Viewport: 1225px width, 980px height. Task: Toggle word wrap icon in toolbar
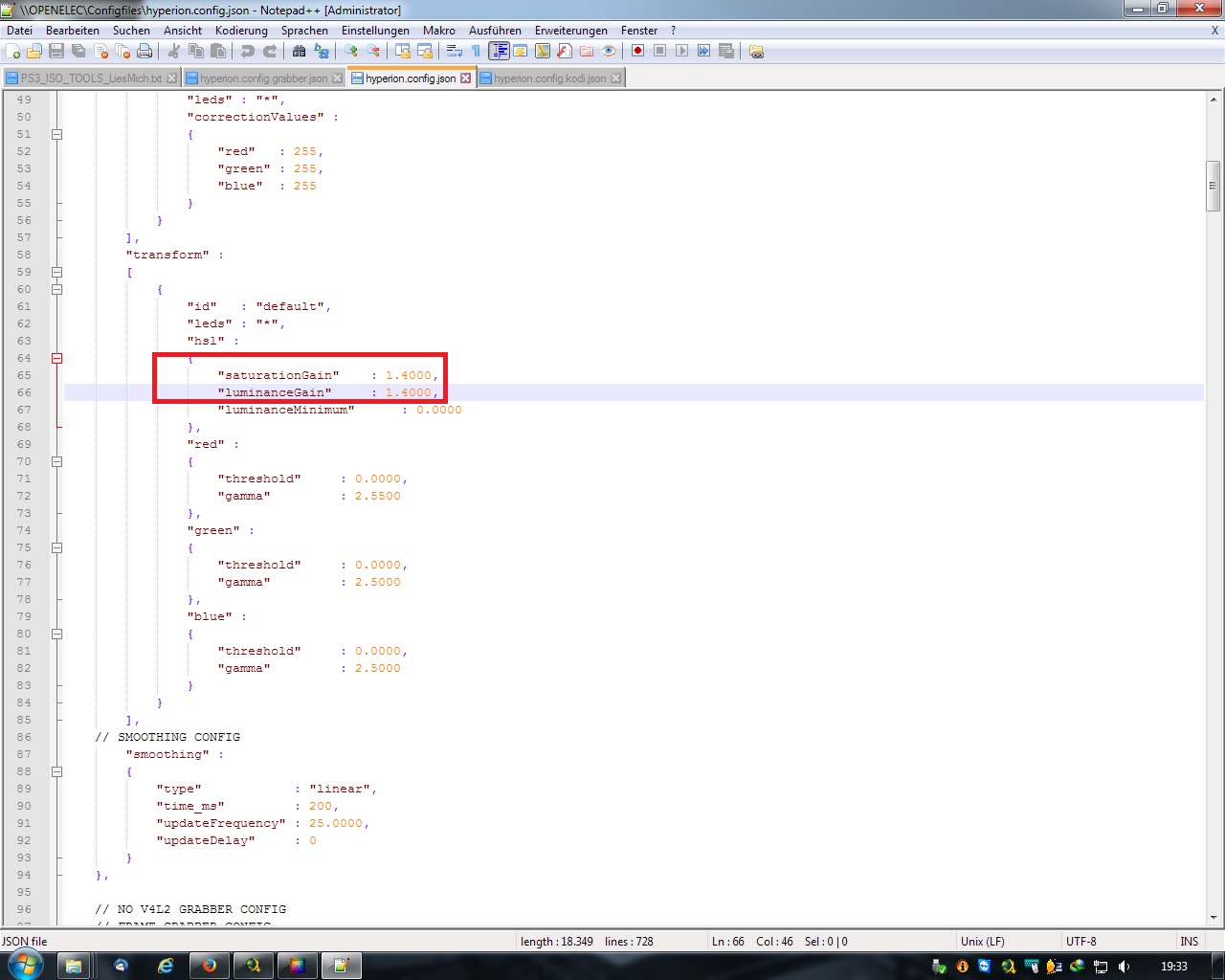tap(455, 52)
